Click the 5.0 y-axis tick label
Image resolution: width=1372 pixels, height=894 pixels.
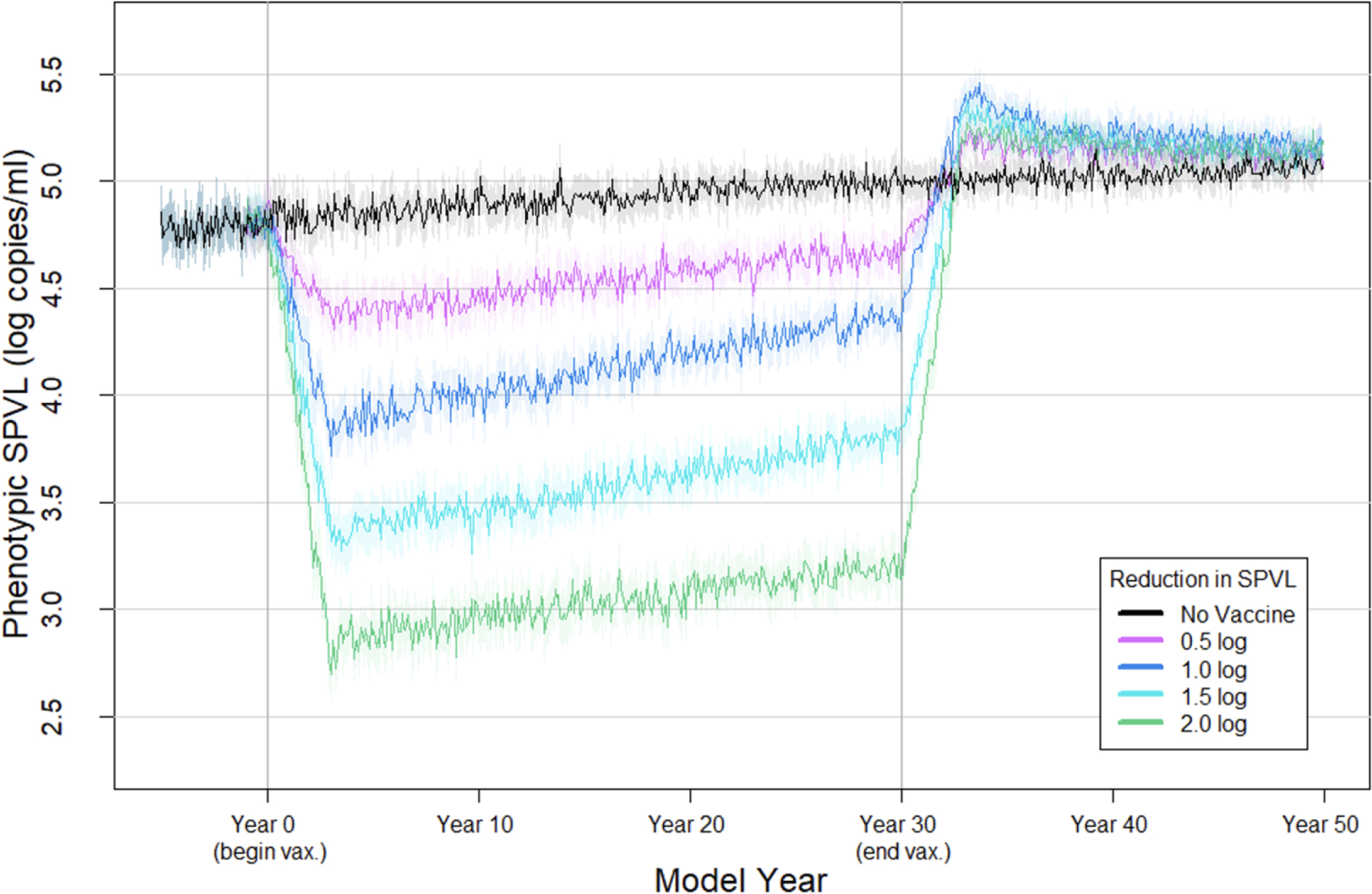pyautogui.click(x=52, y=181)
